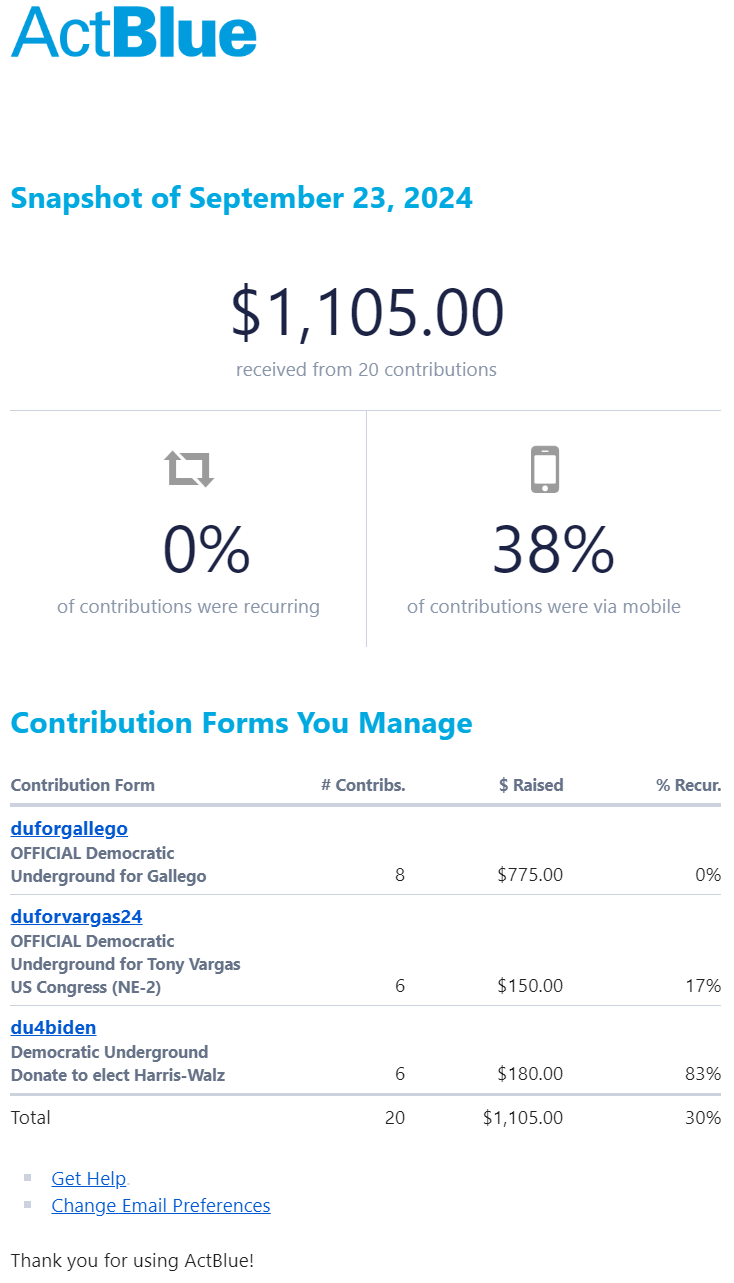Click the 83% recurring value for du4biden
This screenshot has width=734, height=1283.
[x=702, y=1074]
